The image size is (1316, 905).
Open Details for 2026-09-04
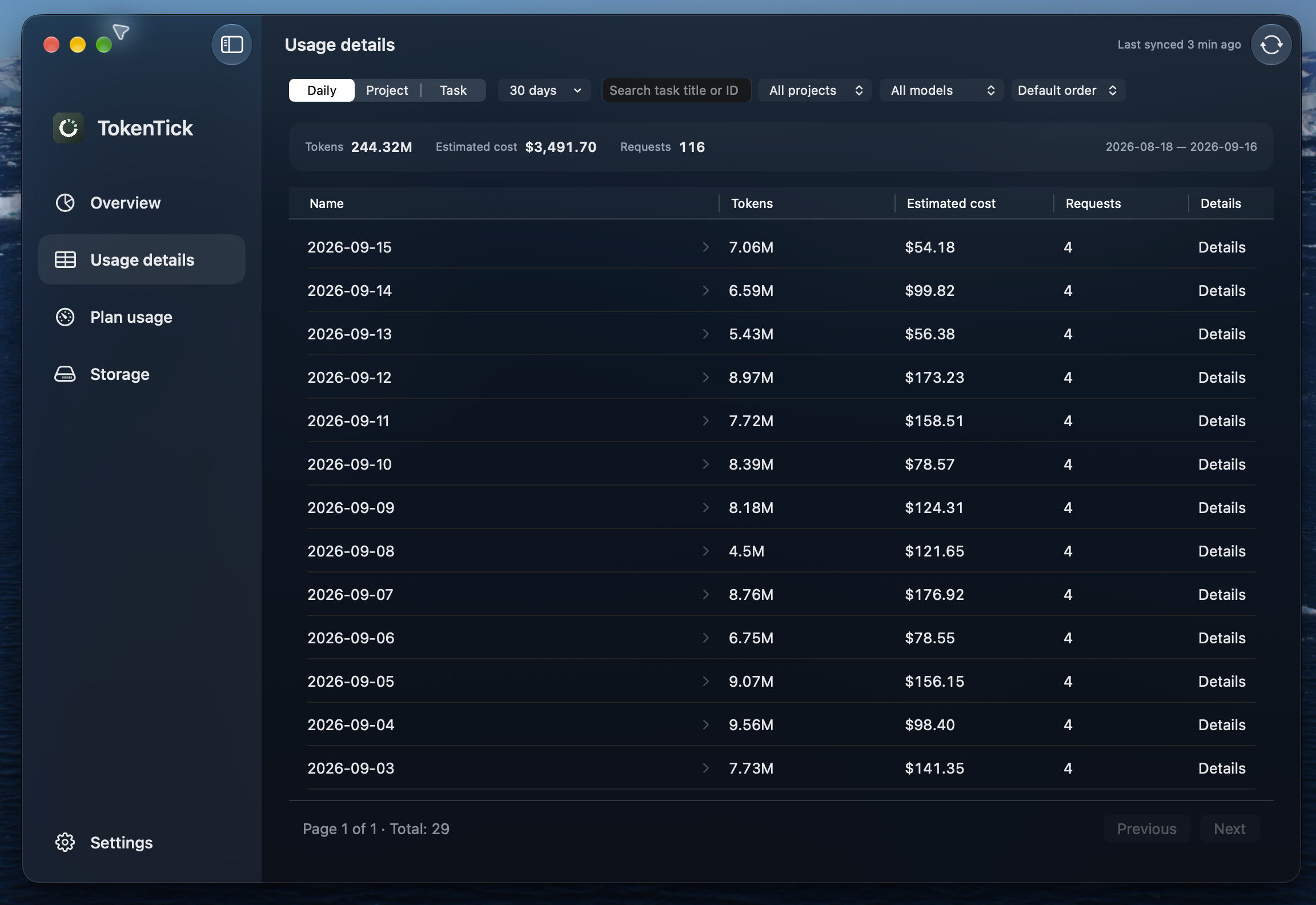click(x=1222, y=724)
